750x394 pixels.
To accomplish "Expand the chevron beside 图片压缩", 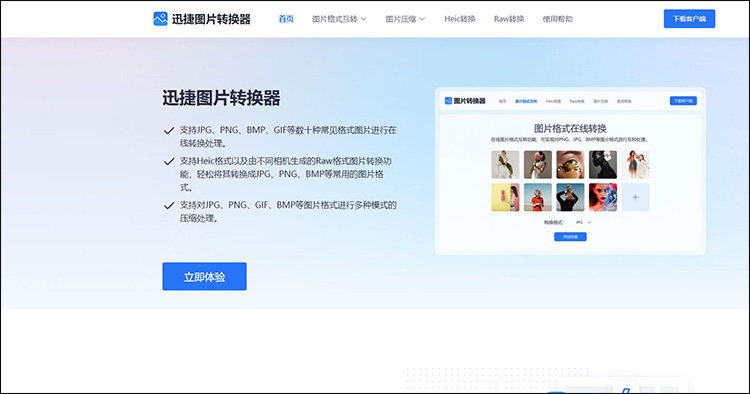I will pyautogui.click(x=422, y=19).
